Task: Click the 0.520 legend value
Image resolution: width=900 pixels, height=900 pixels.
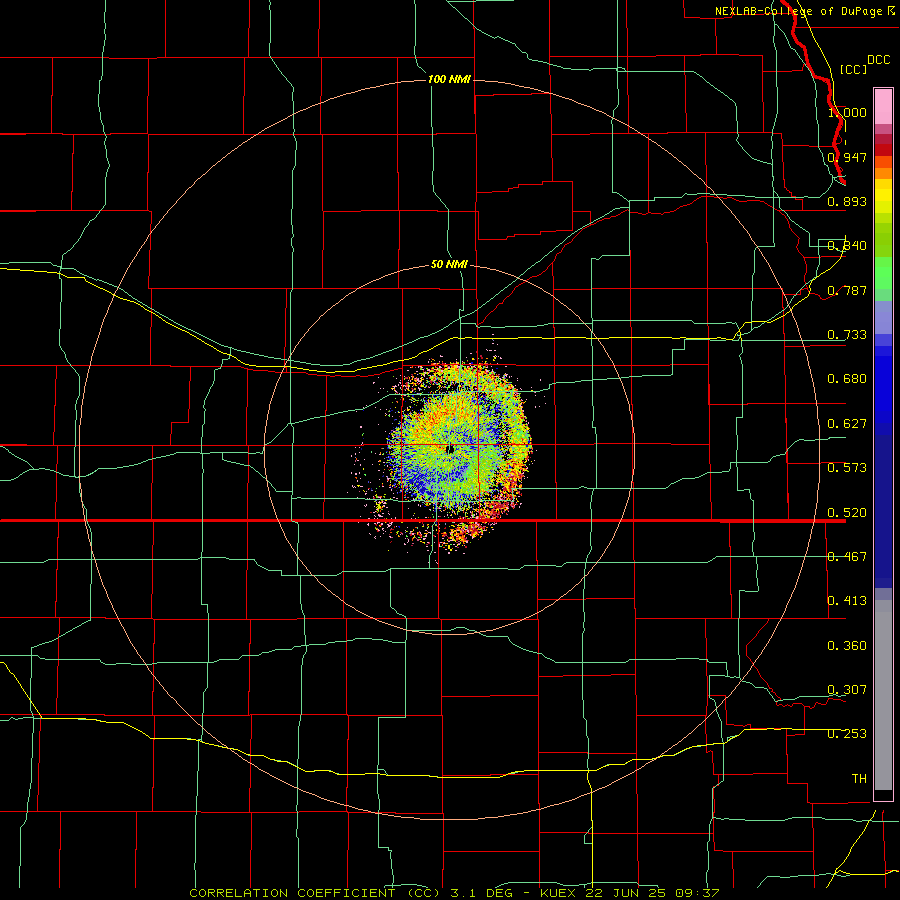Action: point(847,513)
